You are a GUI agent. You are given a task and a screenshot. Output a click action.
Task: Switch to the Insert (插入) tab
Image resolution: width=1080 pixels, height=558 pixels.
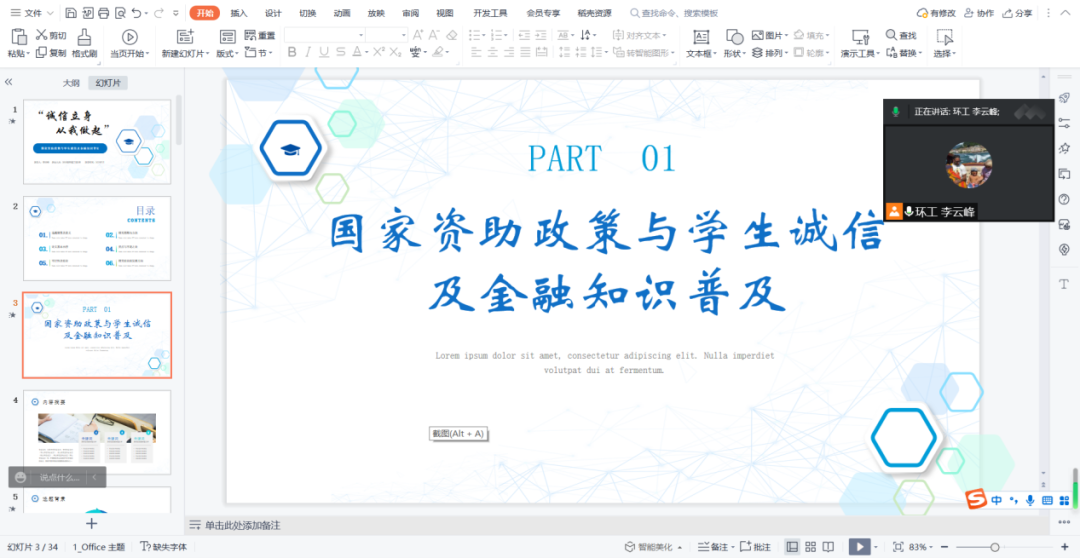[x=239, y=13]
